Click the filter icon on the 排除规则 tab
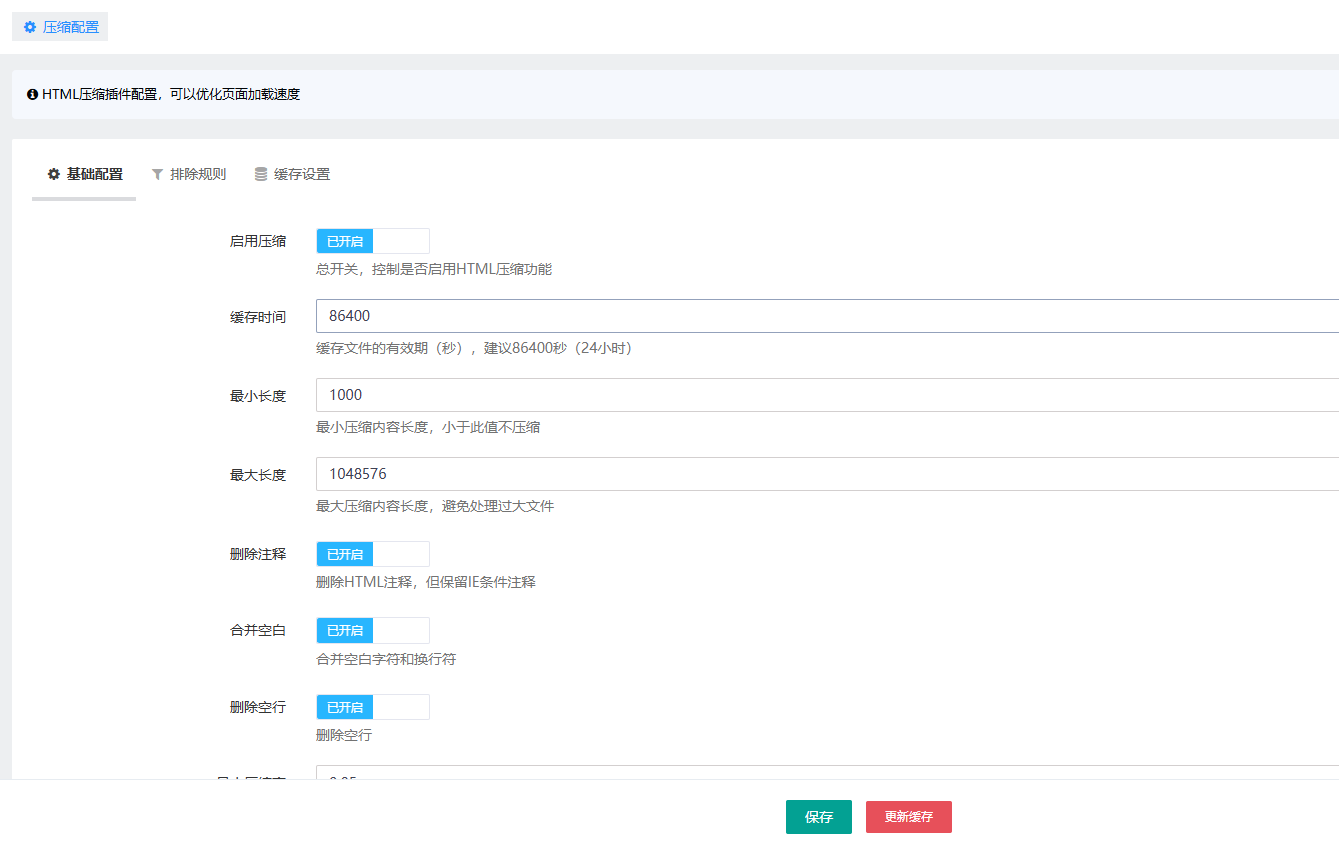 click(157, 174)
